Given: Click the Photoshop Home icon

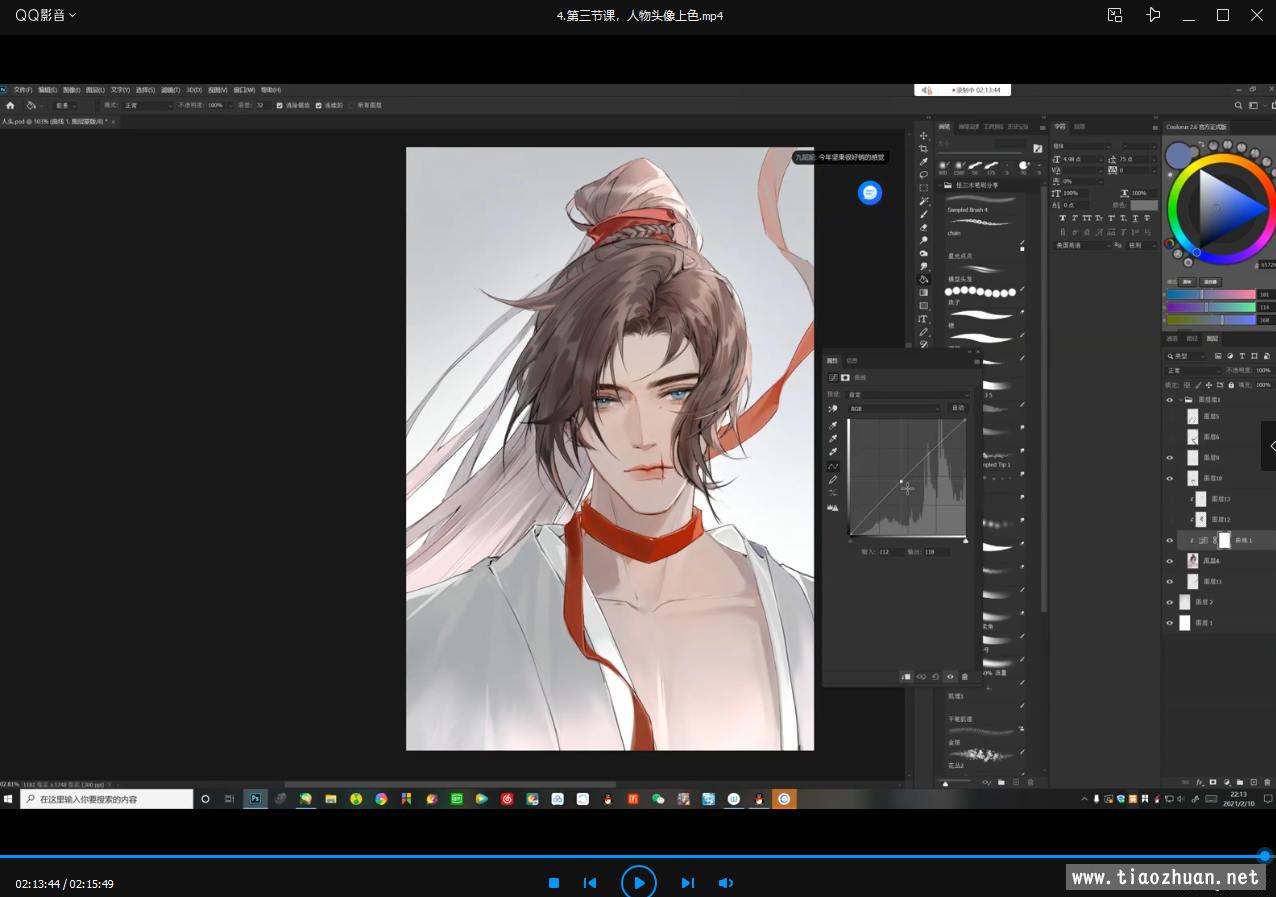Looking at the screenshot, I should pos(10,105).
